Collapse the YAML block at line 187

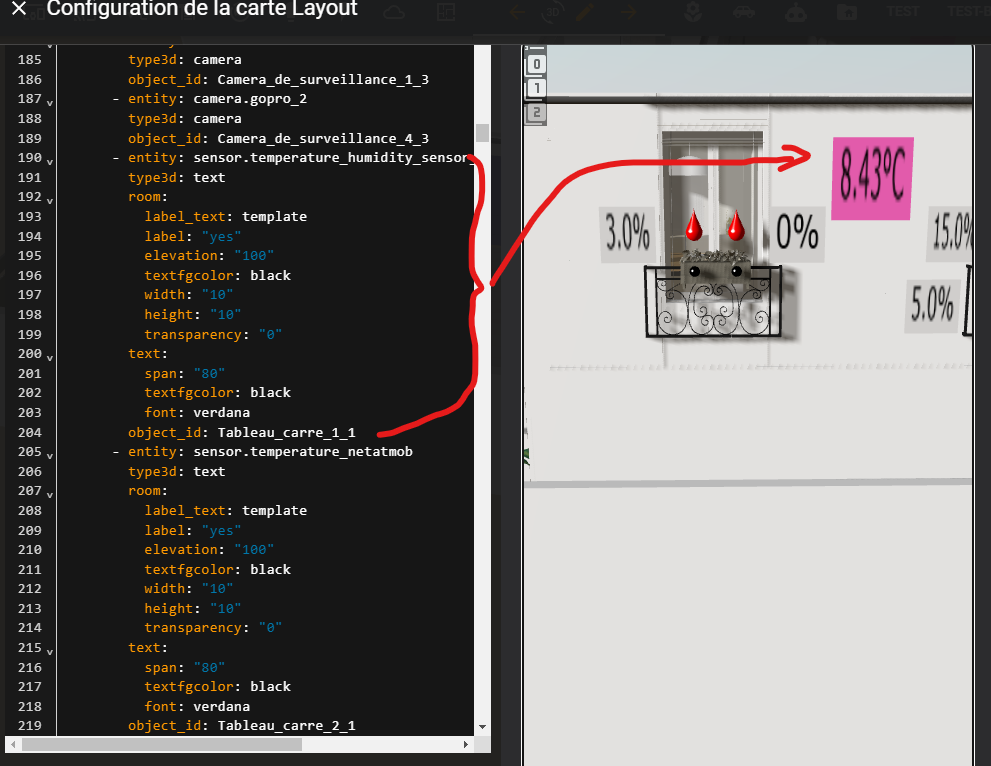tap(49, 101)
